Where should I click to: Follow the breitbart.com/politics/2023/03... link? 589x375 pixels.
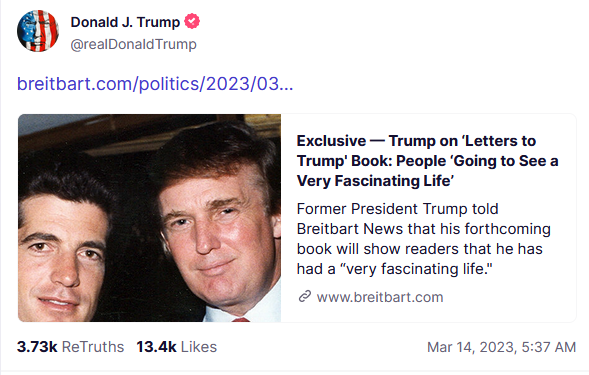pyautogui.click(x=155, y=83)
